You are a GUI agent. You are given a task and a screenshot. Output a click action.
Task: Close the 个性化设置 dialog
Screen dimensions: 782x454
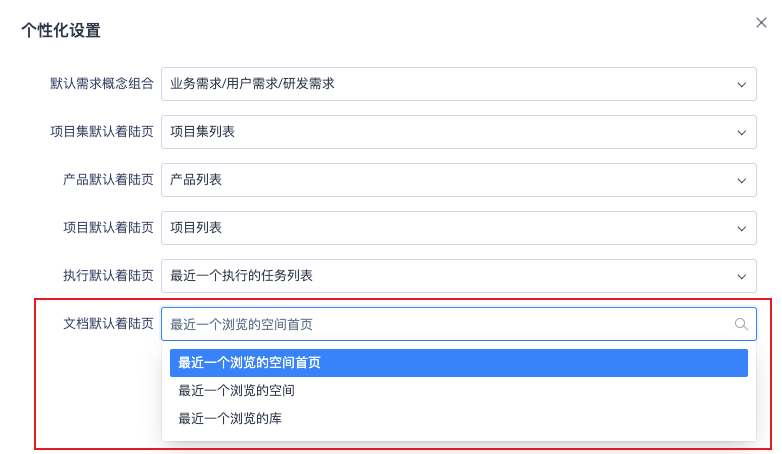pos(761,23)
